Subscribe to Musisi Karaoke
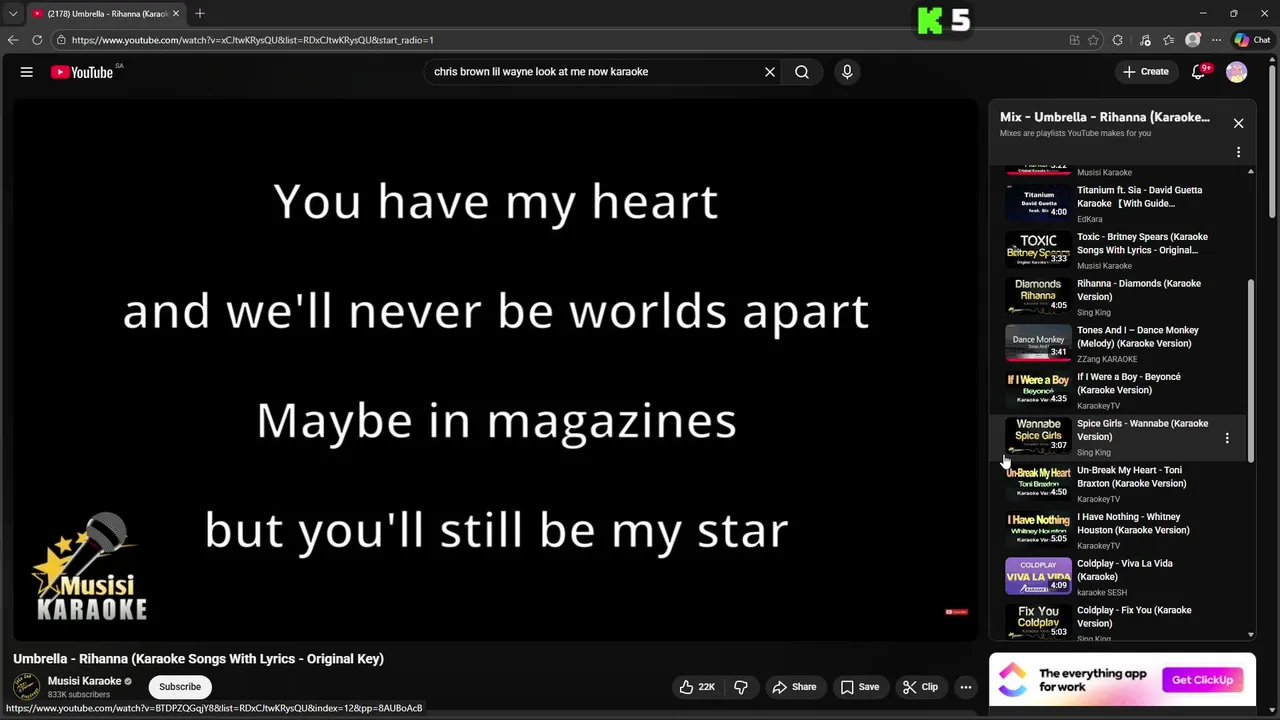The height and width of the screenshot is (720, 1280). click(x=180, y=687)
